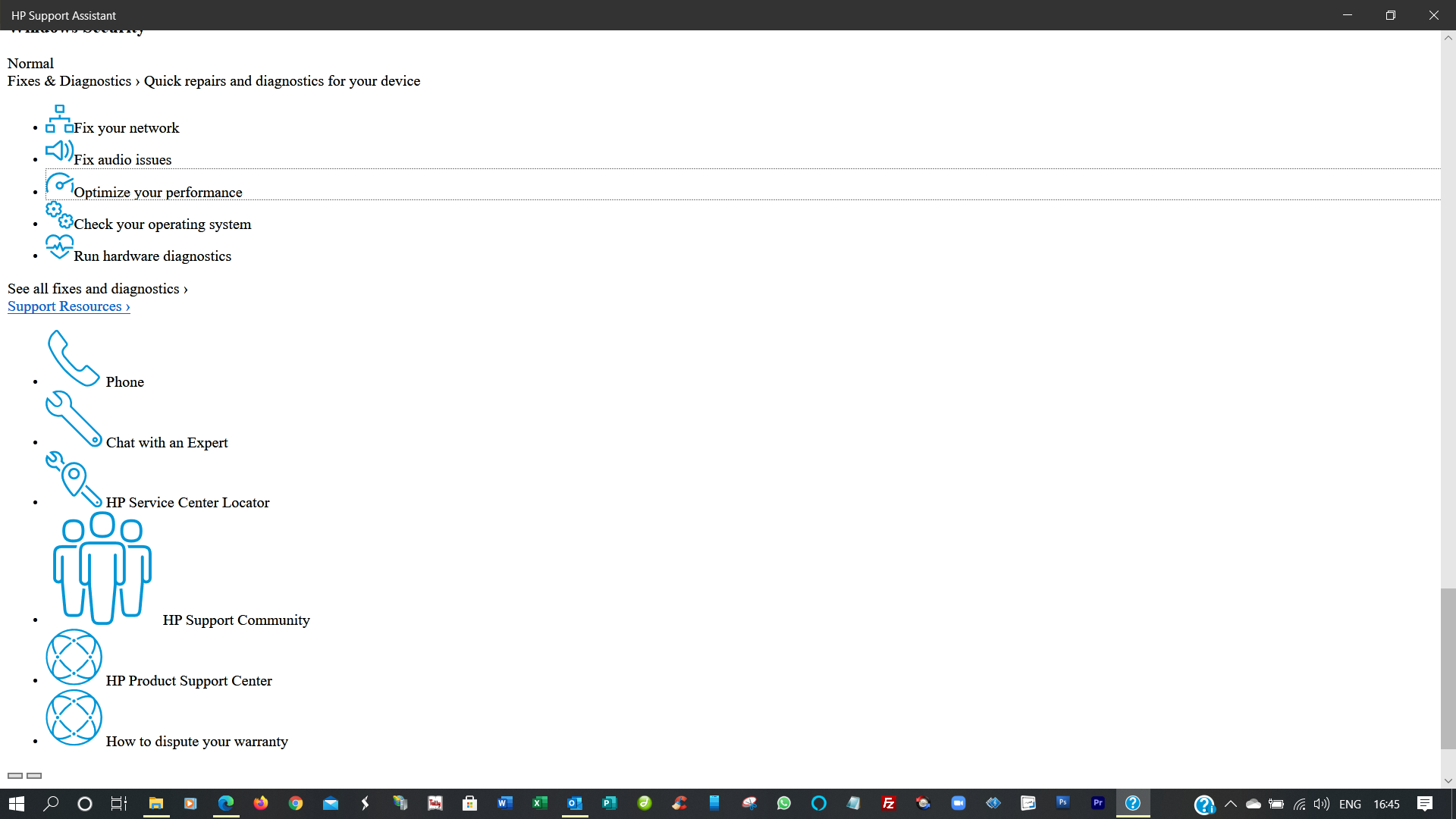Click the warranty dispute globe icon
The width and height of the screenshot is (1456, 819).
[x=74, y=717]
